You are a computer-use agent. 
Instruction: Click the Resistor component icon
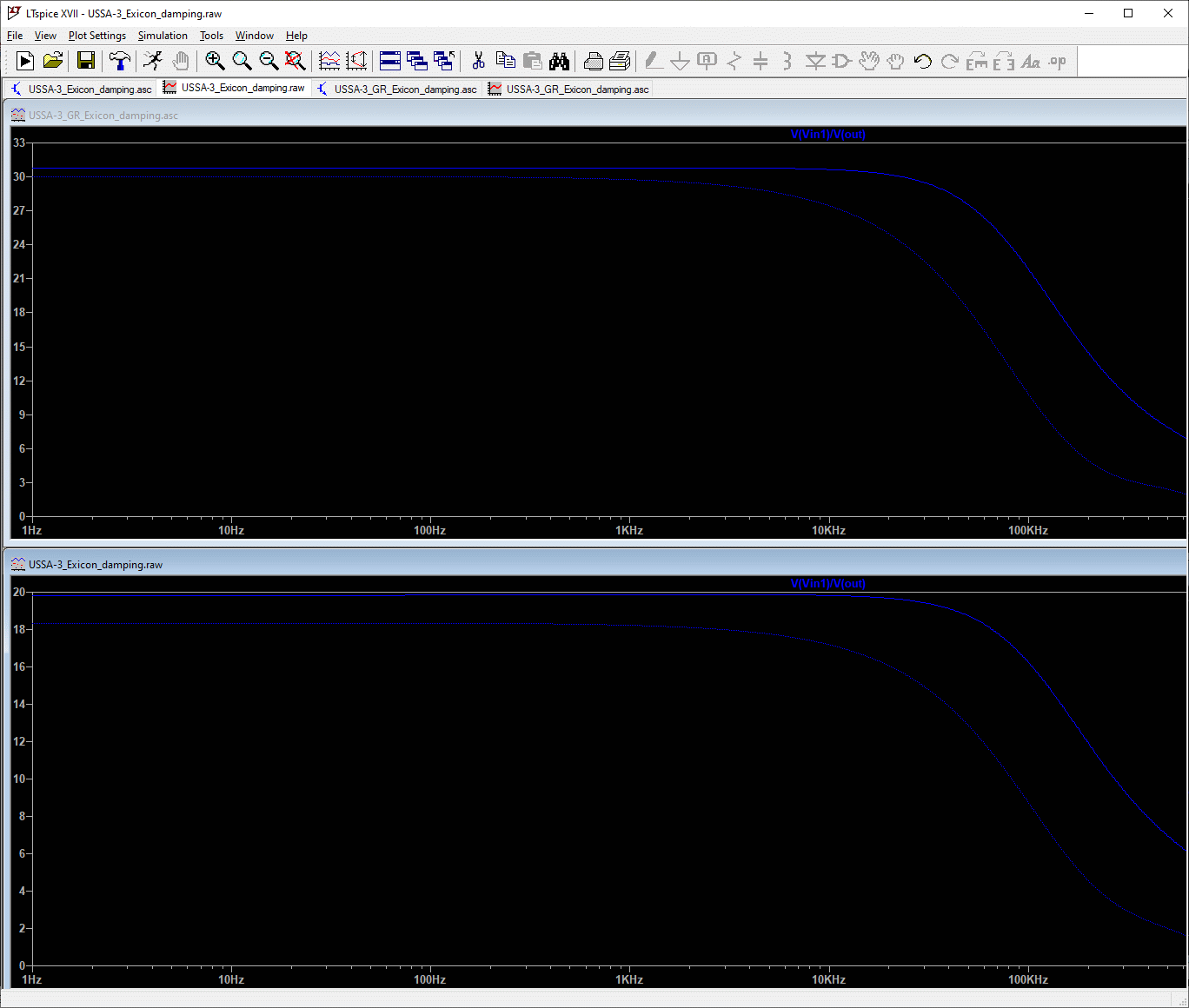734,61
